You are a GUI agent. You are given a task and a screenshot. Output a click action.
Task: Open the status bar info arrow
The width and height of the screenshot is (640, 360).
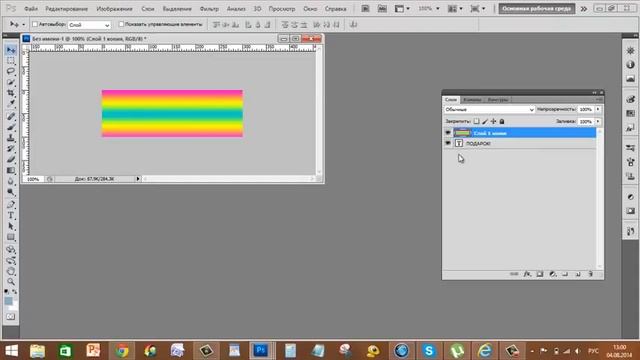pyautogui.click(x=138, y=179)
